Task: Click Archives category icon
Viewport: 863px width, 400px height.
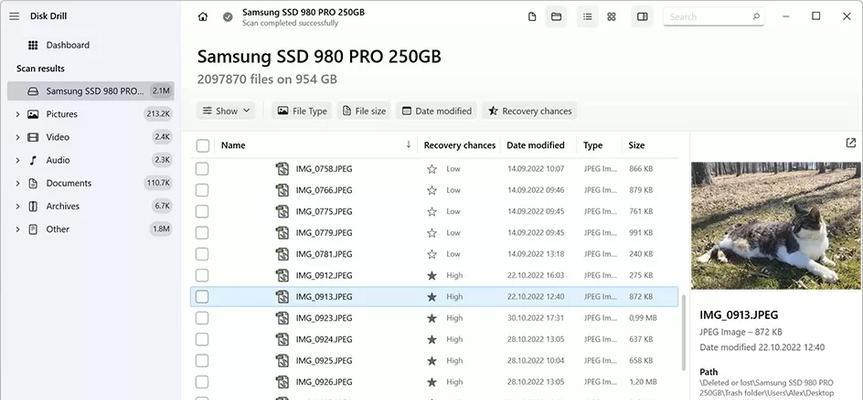Action: (33, 206)
